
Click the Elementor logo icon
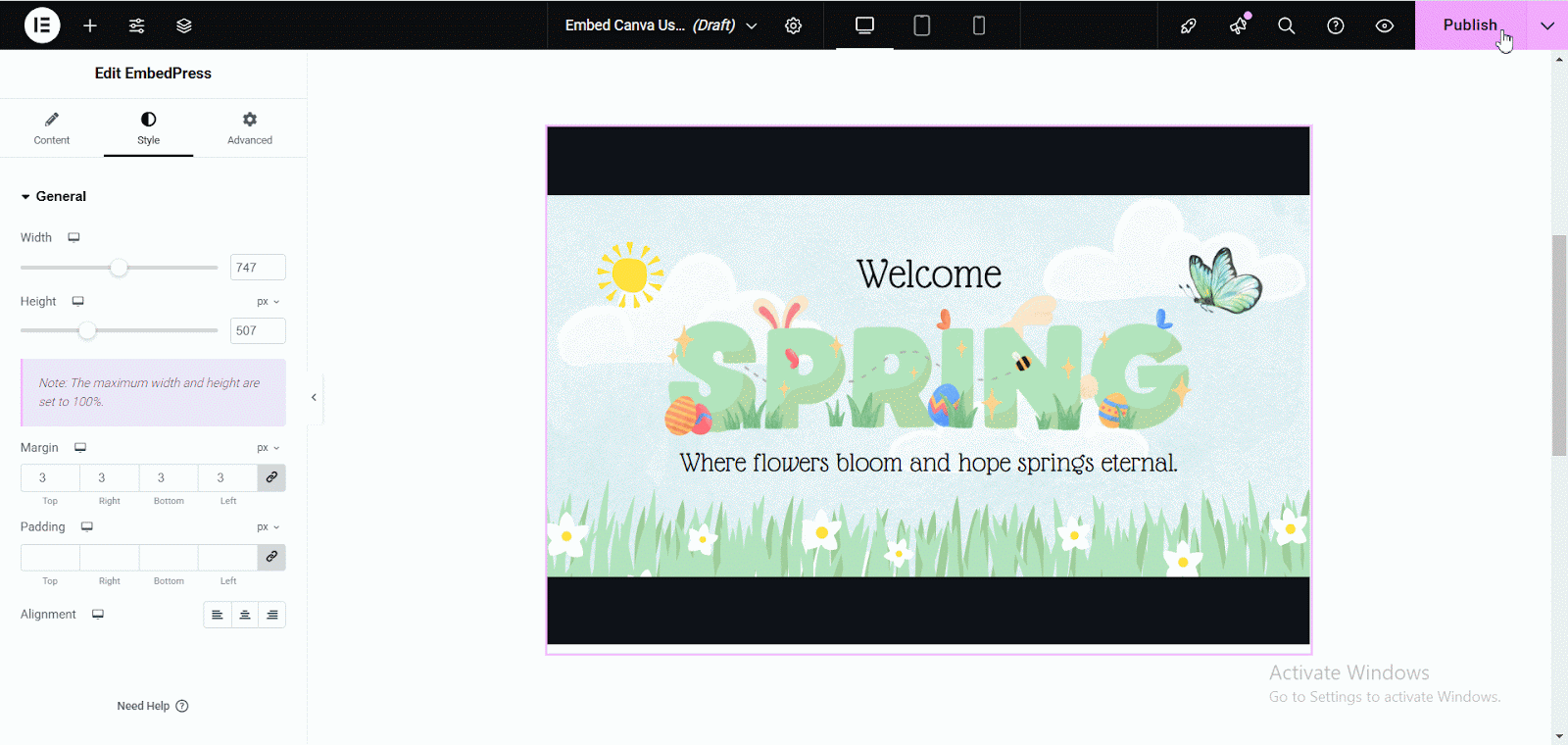pyautogui.click(x=42, y=25)
